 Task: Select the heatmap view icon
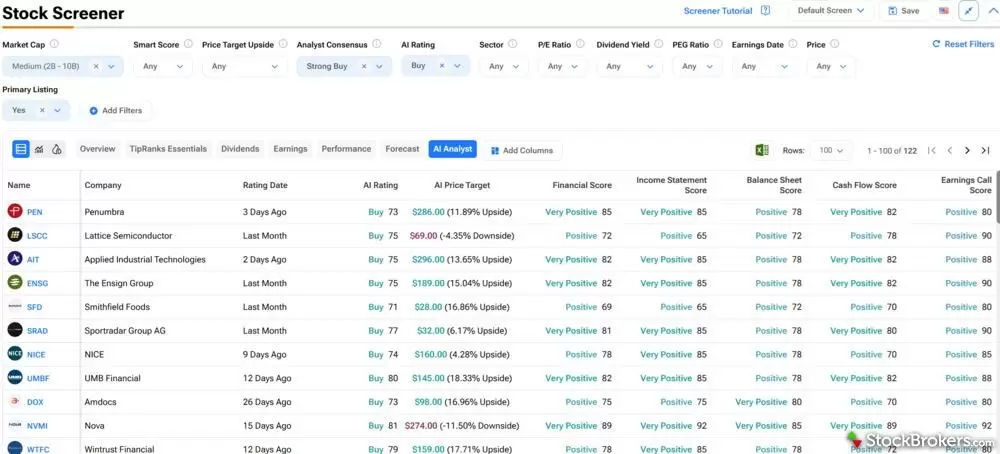pos(57,149)
